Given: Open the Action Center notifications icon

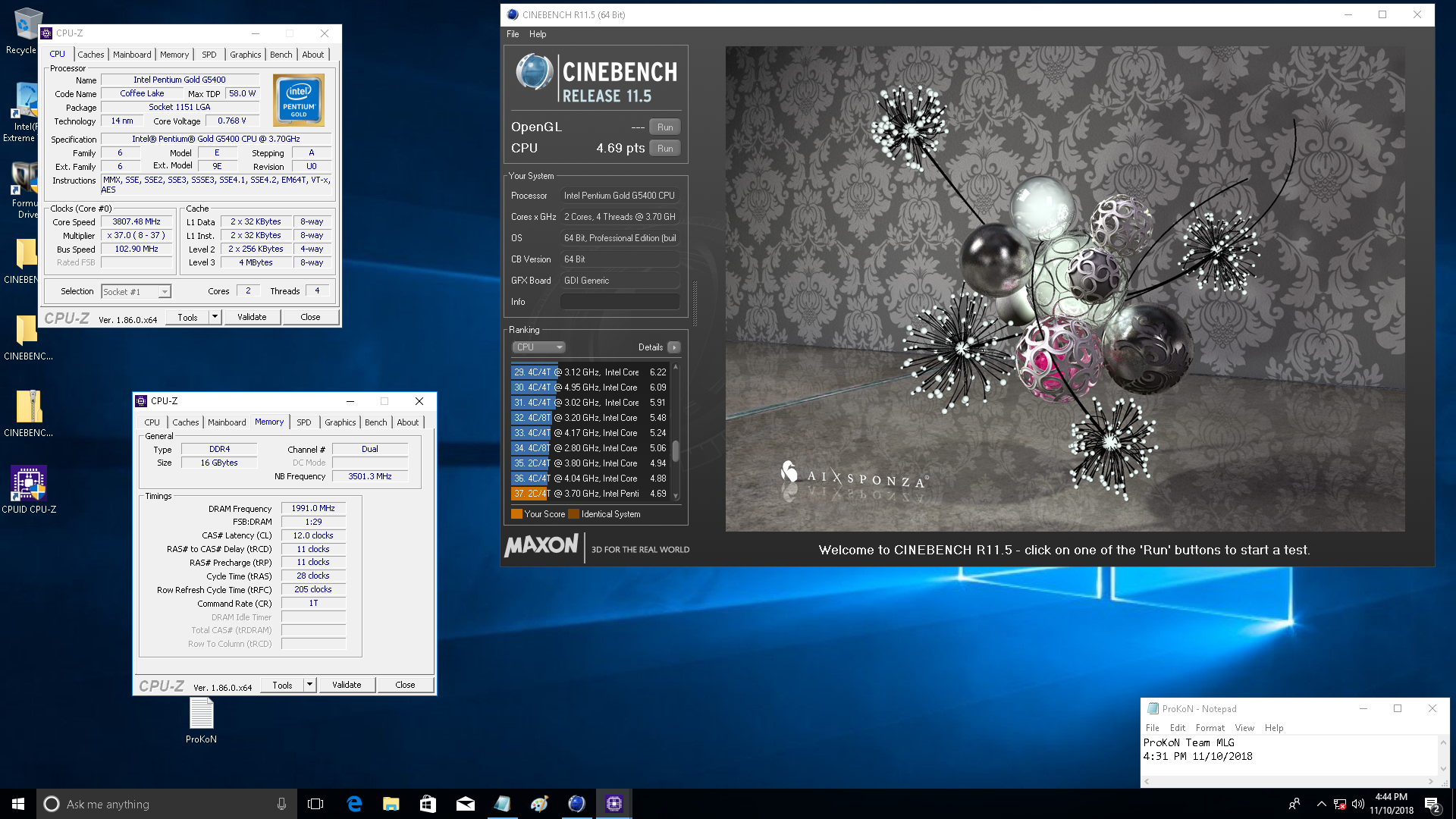Looking at the screenshot, I should pyautogui.click(x=1432, y=805).
